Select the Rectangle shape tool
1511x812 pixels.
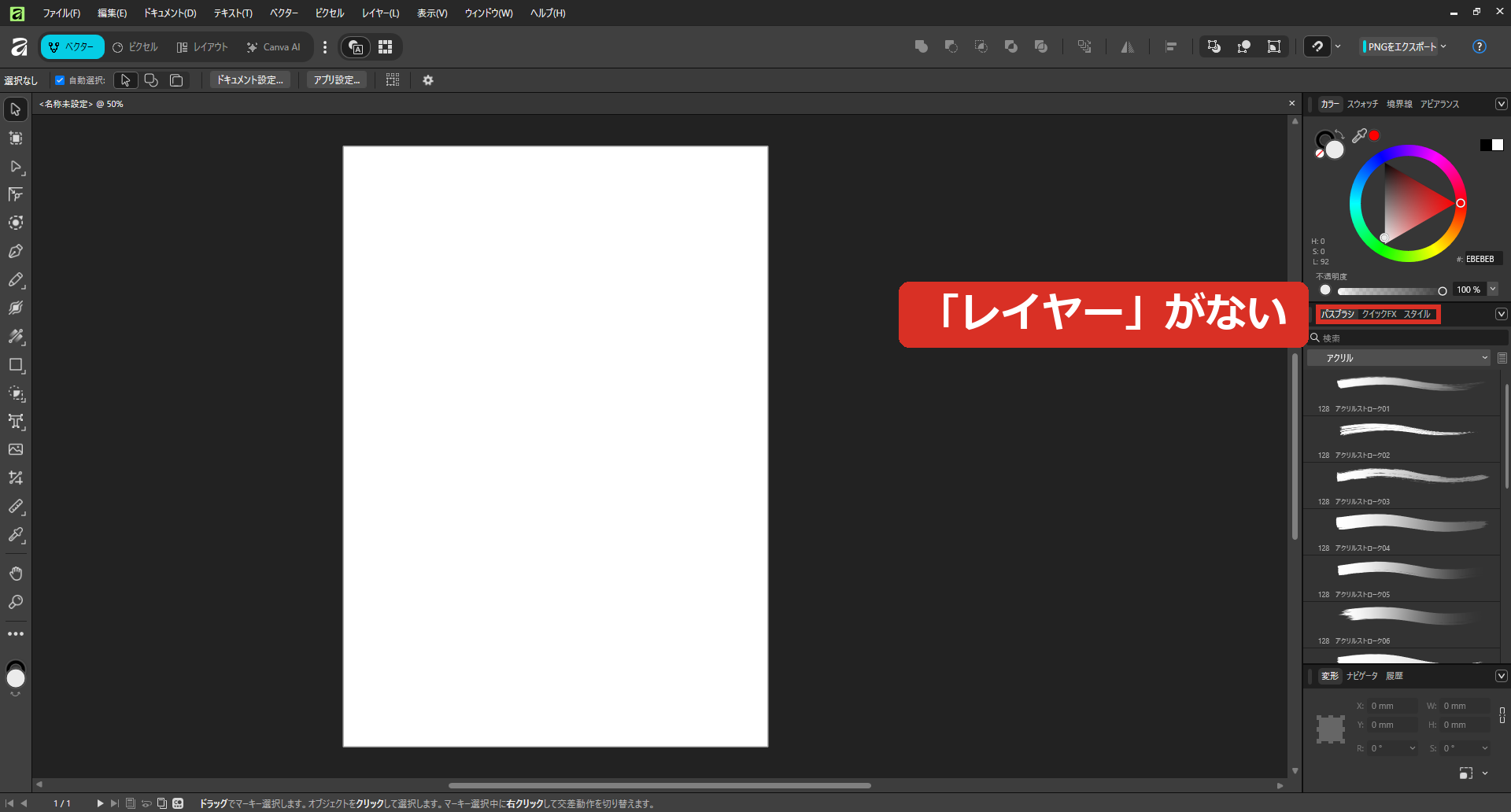[16, 365]
